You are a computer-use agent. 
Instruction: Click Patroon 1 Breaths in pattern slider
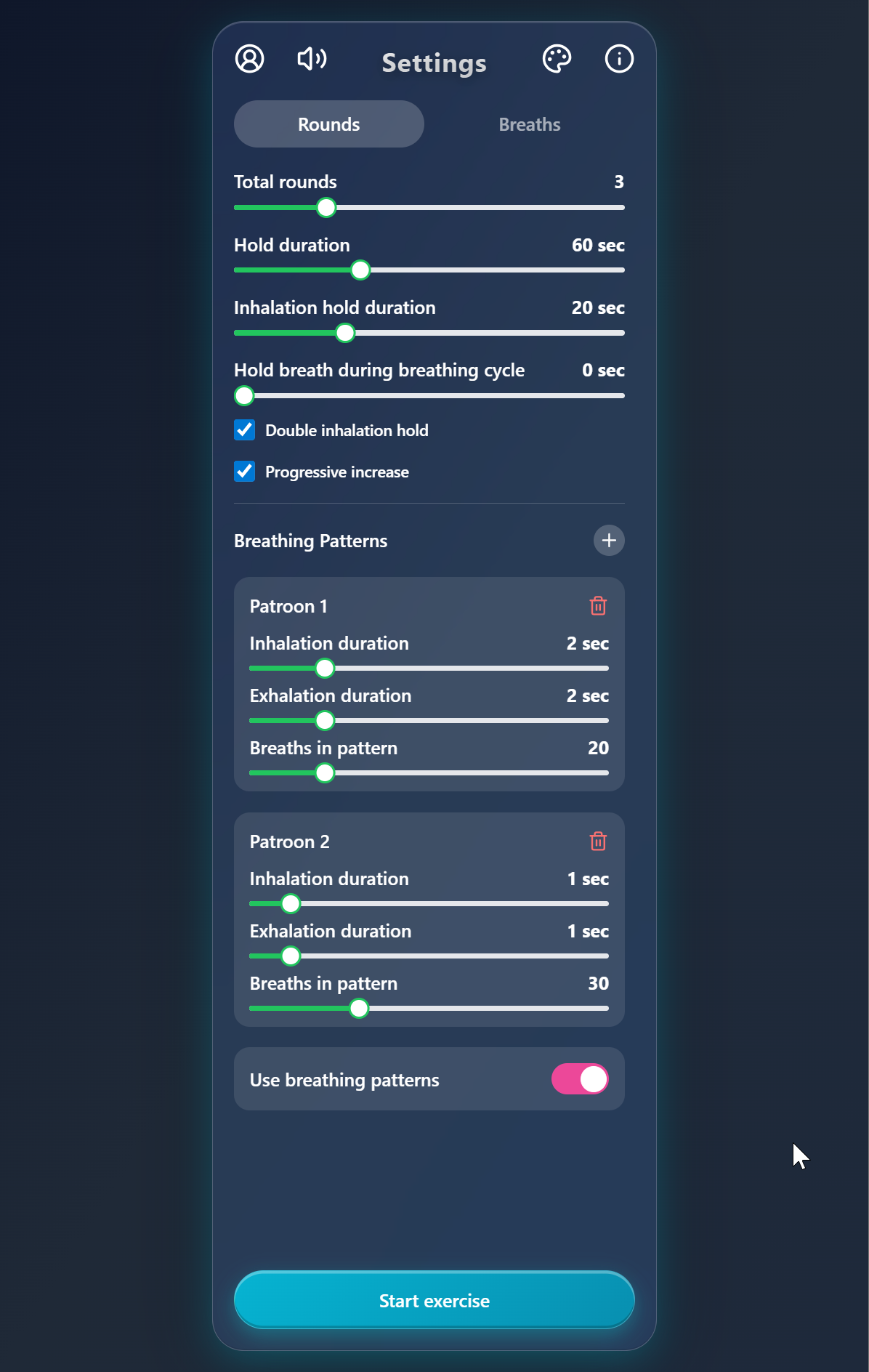pyautogui.click(x=324, y=772)
